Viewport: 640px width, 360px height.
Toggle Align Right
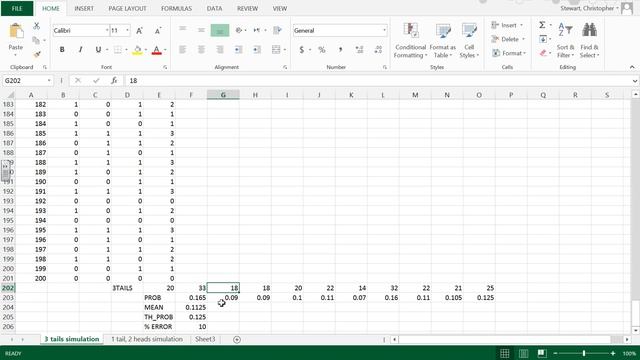(x=220, y=50)
